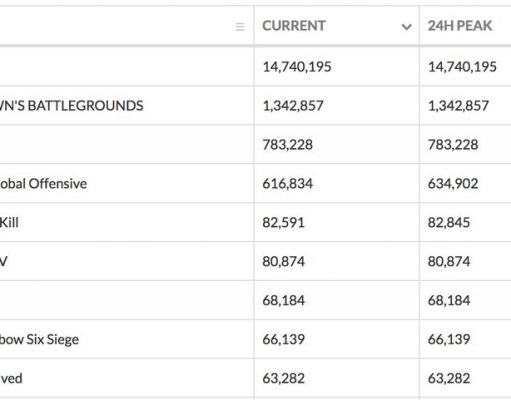The height and width of the screenshot is (400, 511).
Task: Click the current value 66,139
Action: 283,339
